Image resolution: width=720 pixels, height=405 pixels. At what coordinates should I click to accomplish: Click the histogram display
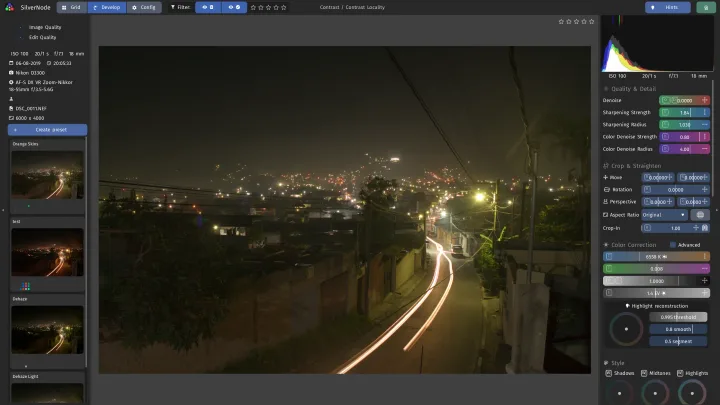point(658,44)
